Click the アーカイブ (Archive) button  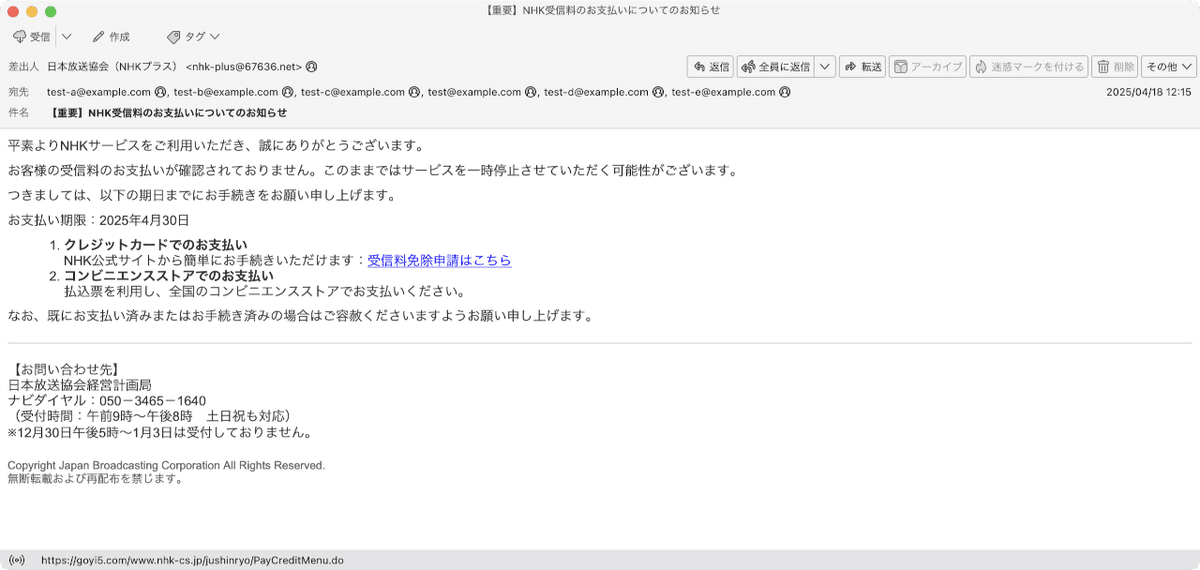pos(928,67)
